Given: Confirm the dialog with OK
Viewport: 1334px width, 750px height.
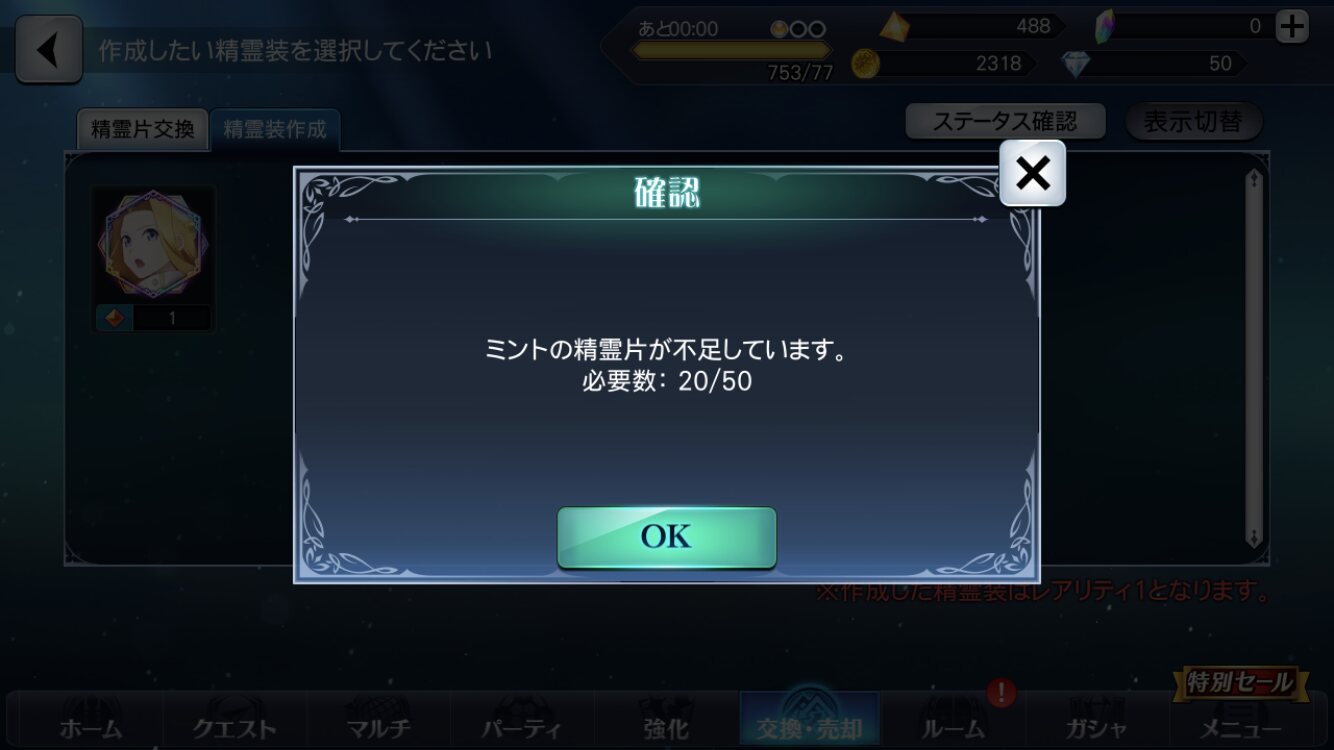Looking at the screenshot, I should click(x=667, y=537).
